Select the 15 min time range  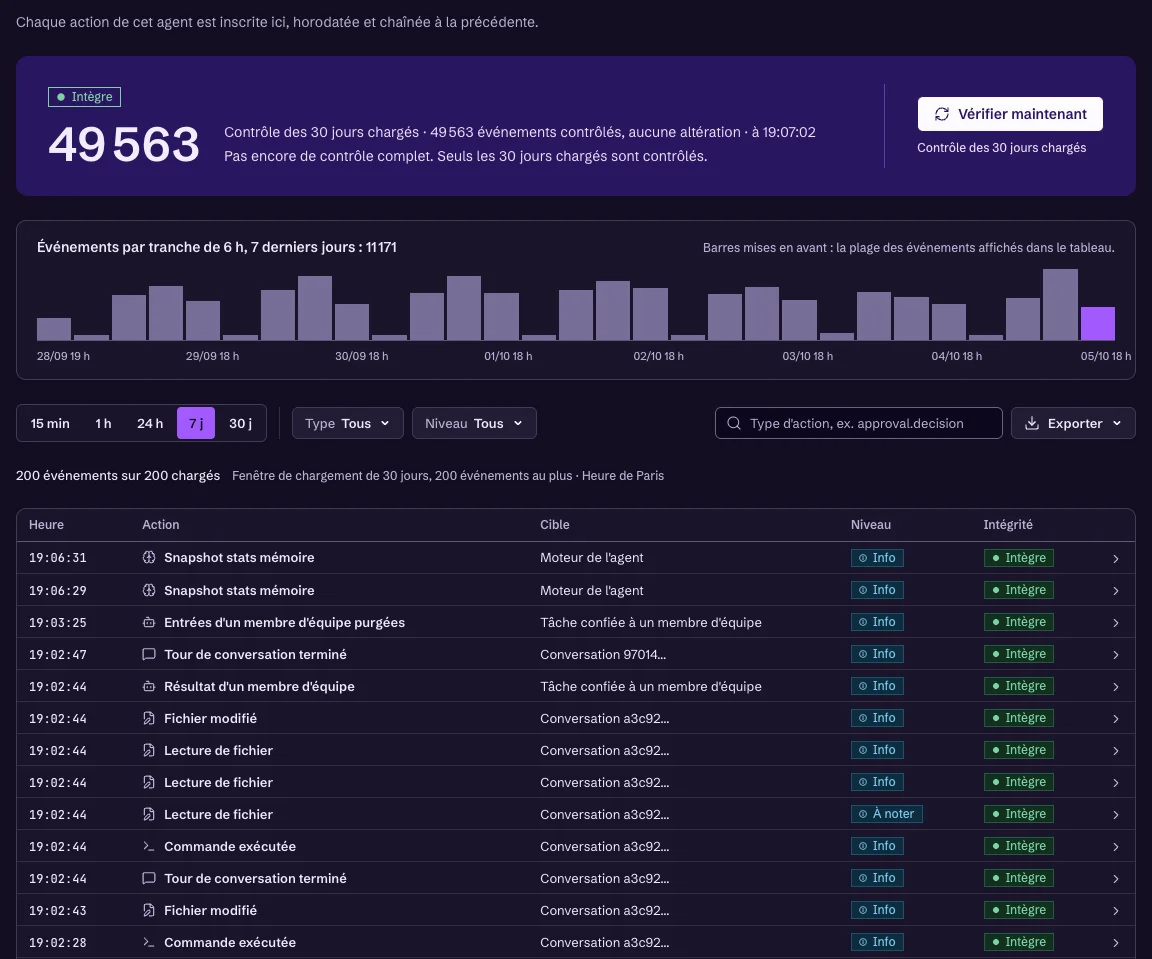[x=50, y=423]
